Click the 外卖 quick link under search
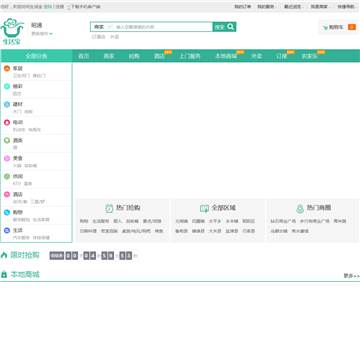Viewport: 360px width, 360px height. point(115,37)
